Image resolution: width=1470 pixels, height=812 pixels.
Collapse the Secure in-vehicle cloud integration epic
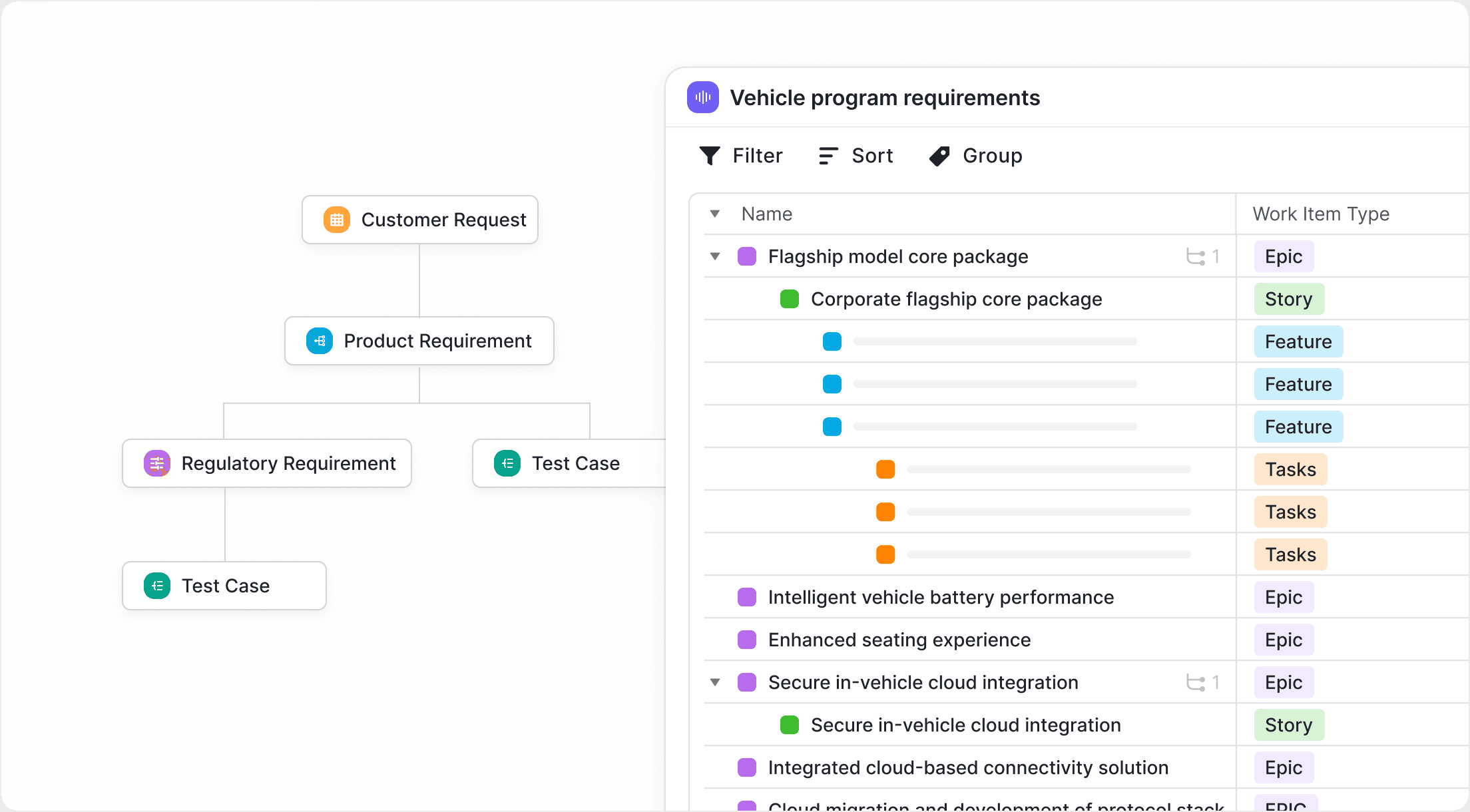pos(715,682)
